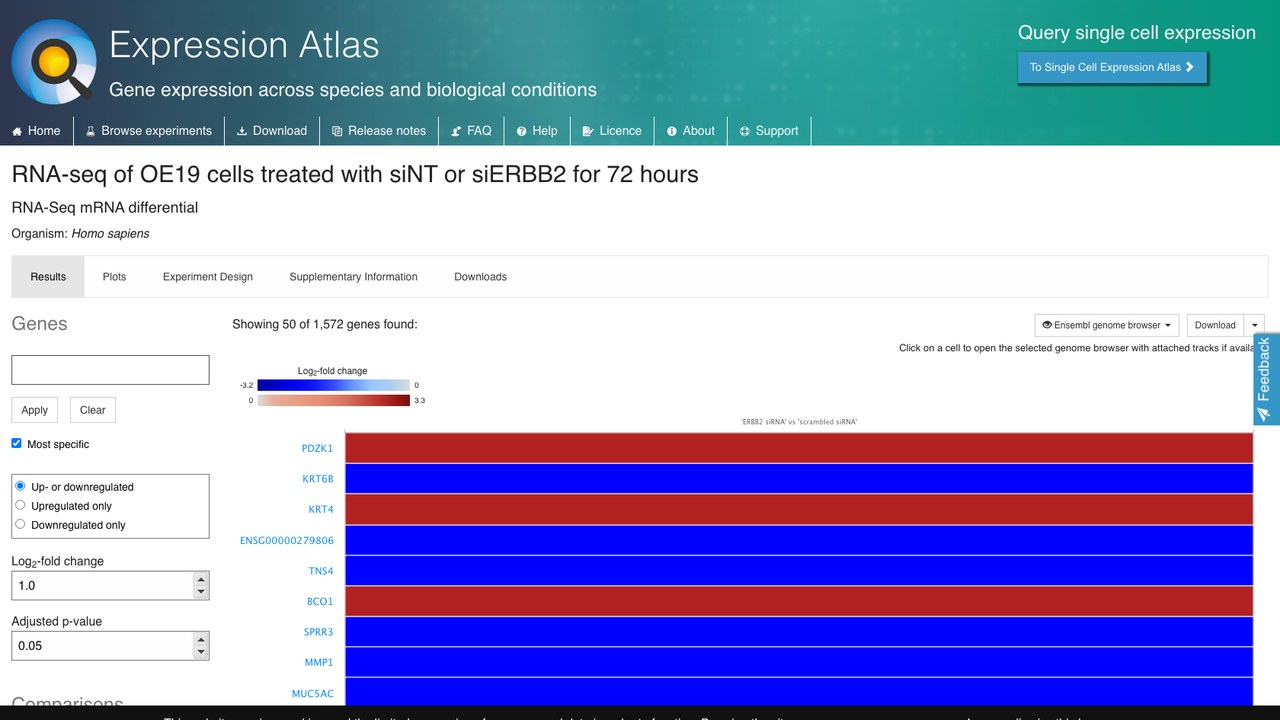Image resolution: width=1280 pixels, height=720 pixels.
Task: Expand the Download options caret
Action: [1254, 325]
